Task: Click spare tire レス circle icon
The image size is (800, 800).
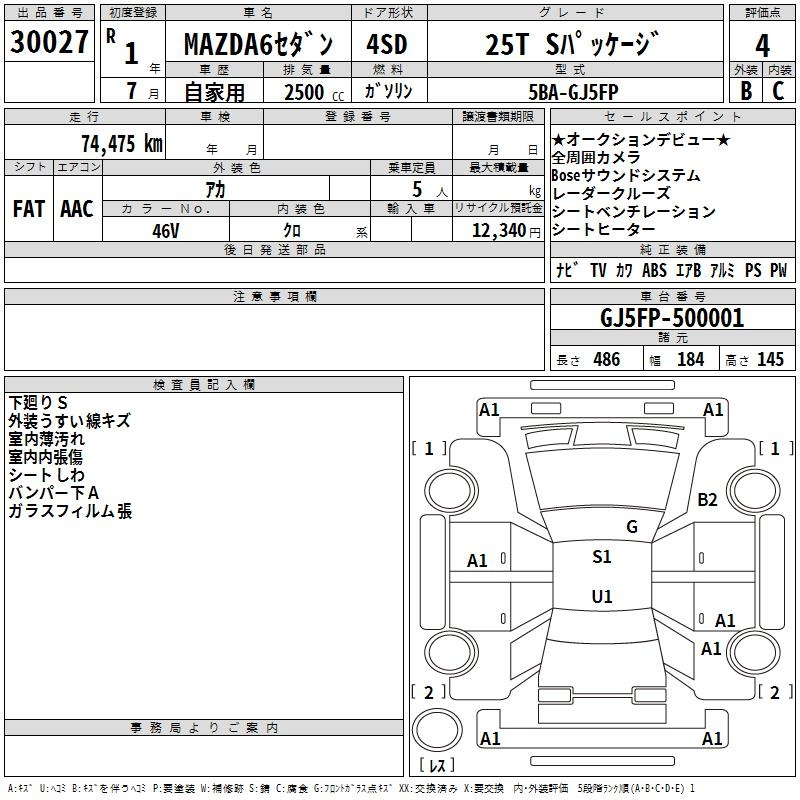Action: click(x=437, y=730)
